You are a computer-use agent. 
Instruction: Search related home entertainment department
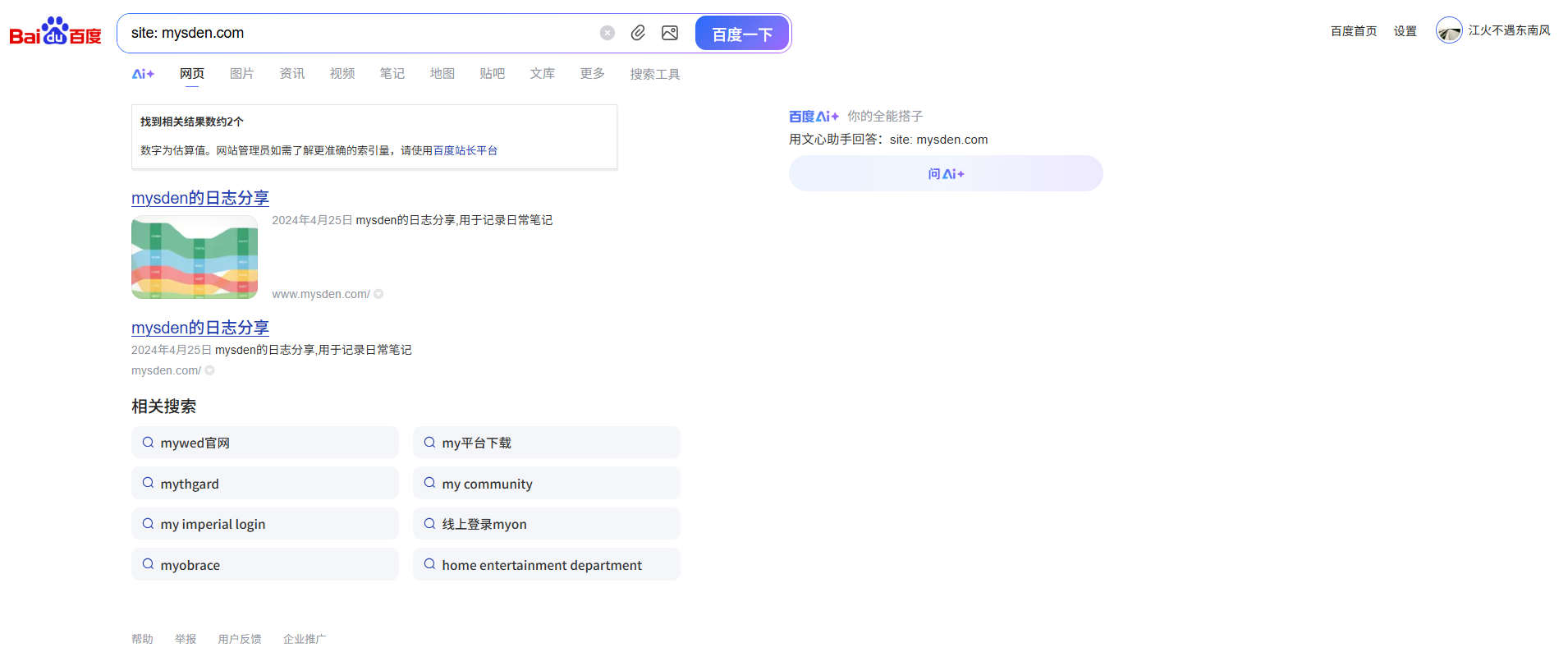point(547,565)
